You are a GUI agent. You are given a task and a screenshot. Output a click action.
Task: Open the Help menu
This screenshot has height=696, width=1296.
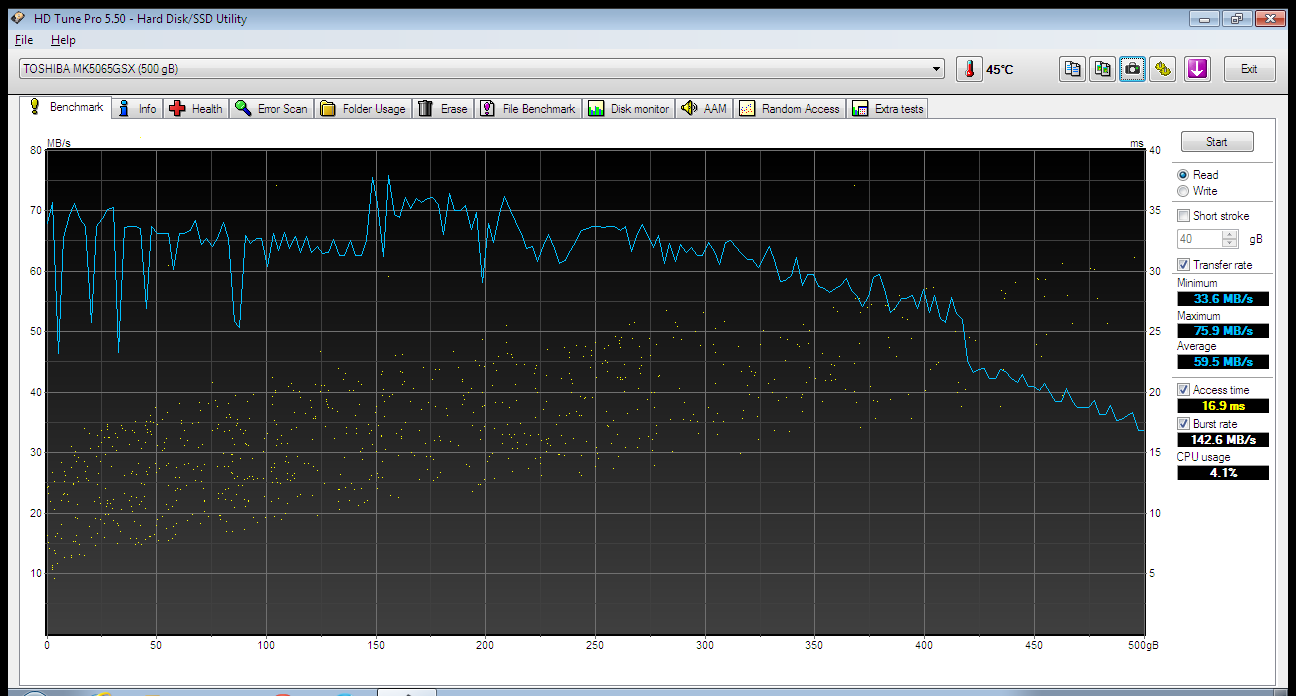[63, 40]
